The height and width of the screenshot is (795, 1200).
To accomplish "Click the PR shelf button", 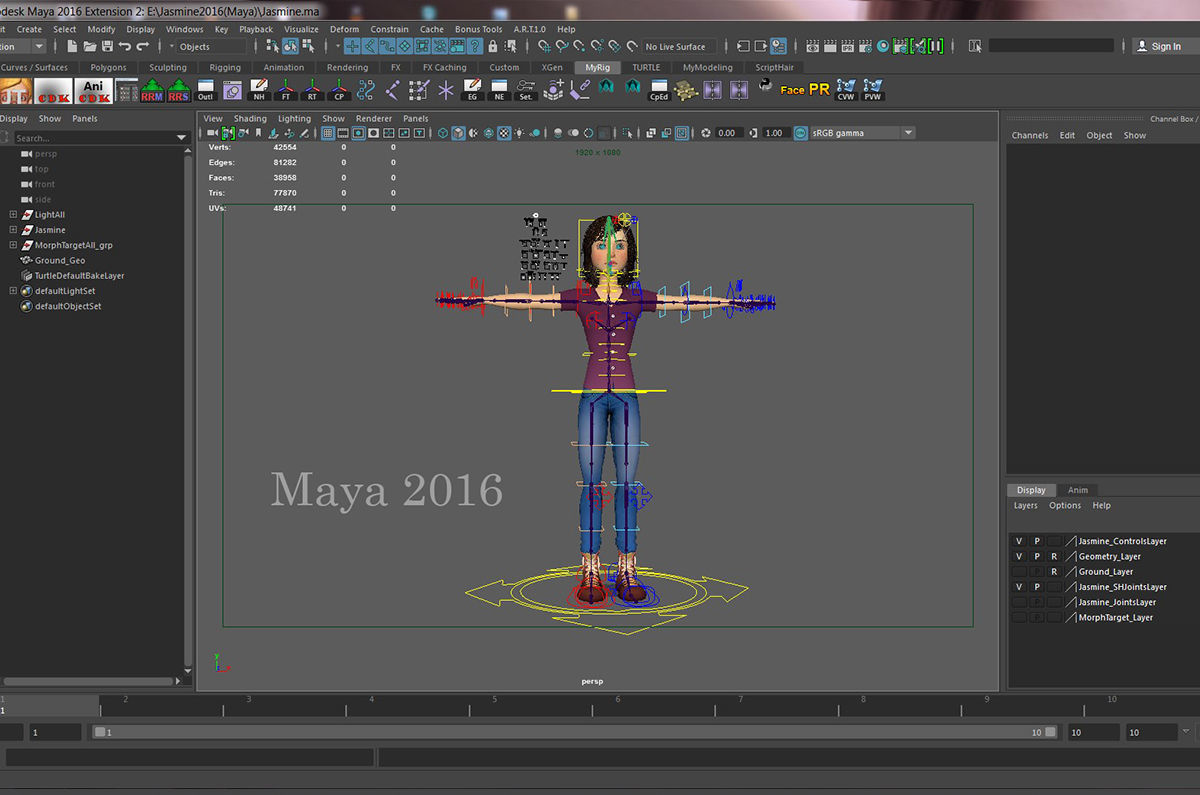I will point(819,89).
